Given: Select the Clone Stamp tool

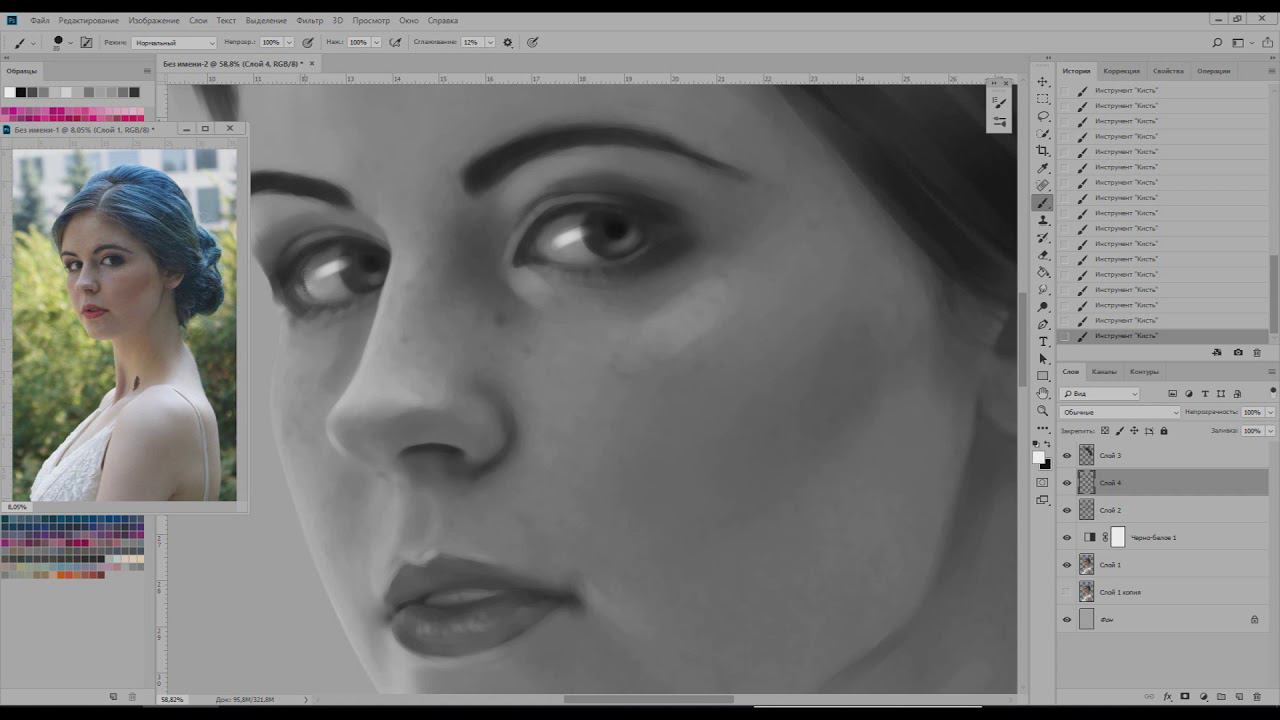Looking at the screenshot, I should 1043,220.
